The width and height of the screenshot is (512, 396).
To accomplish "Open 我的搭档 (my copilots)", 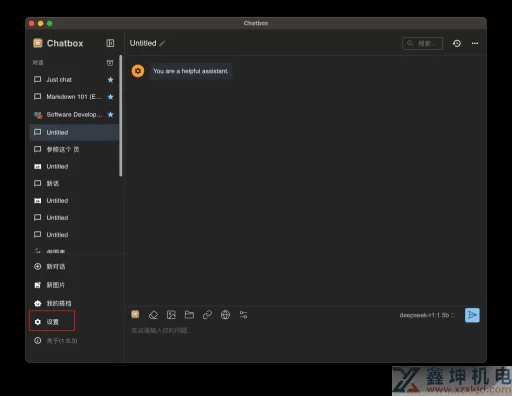I will [x=53, y=303].
